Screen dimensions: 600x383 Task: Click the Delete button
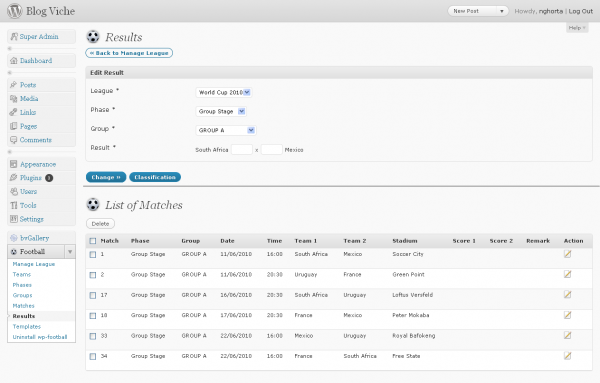click(100, 223)
